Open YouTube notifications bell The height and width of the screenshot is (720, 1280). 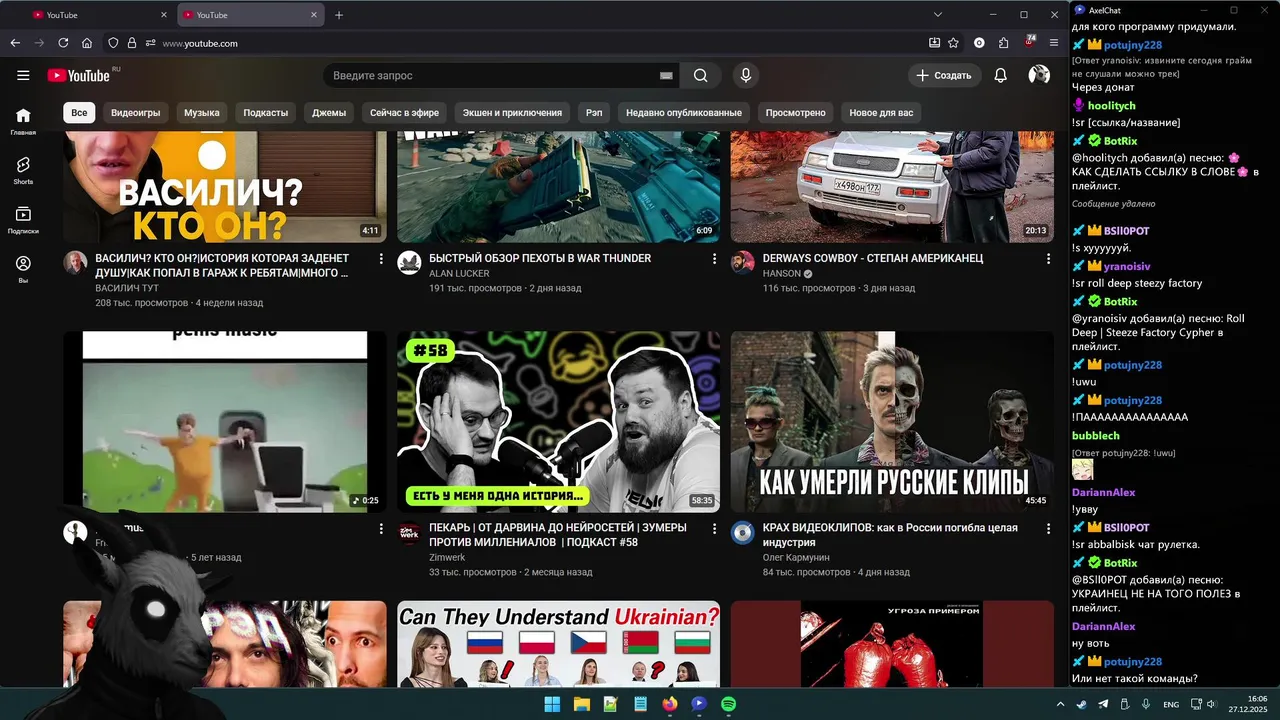(x=1000, y=75)
